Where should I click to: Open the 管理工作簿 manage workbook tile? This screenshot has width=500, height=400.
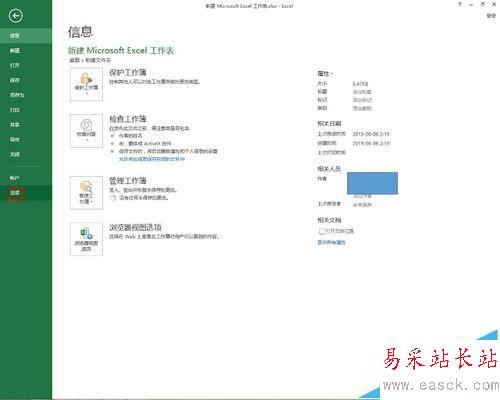coord(86,193)
